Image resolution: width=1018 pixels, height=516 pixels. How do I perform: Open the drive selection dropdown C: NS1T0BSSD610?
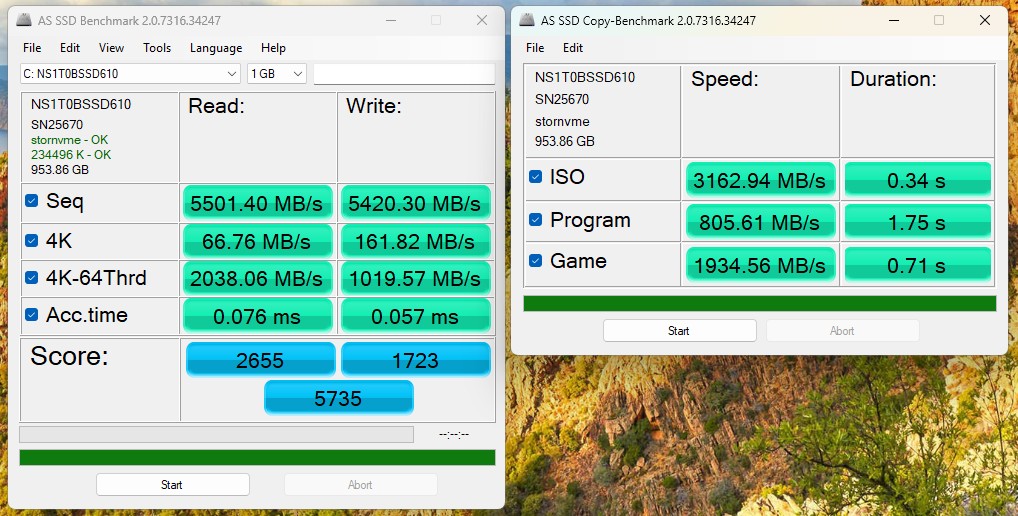[x=130, y=74]
